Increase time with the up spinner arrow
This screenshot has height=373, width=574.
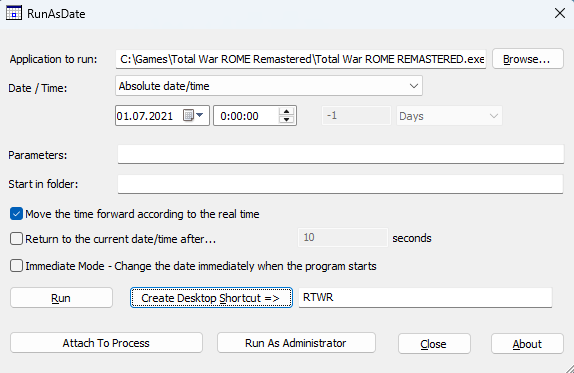tap(287, 112)
